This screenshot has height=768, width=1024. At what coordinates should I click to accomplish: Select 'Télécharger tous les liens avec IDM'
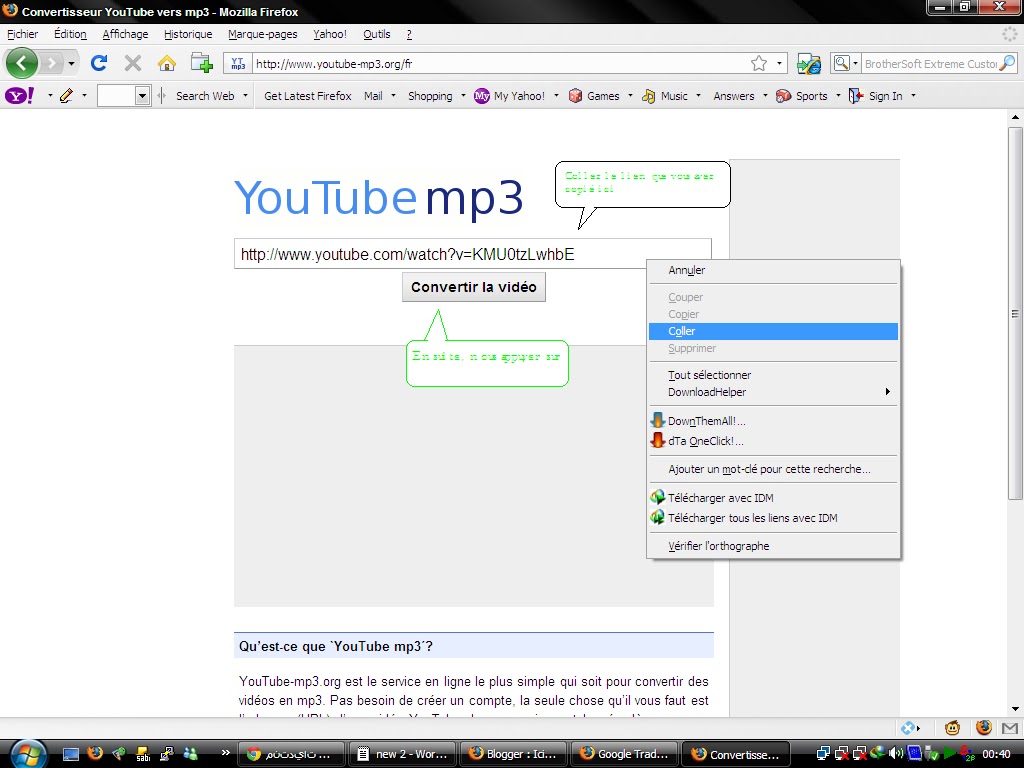[773, 518]
